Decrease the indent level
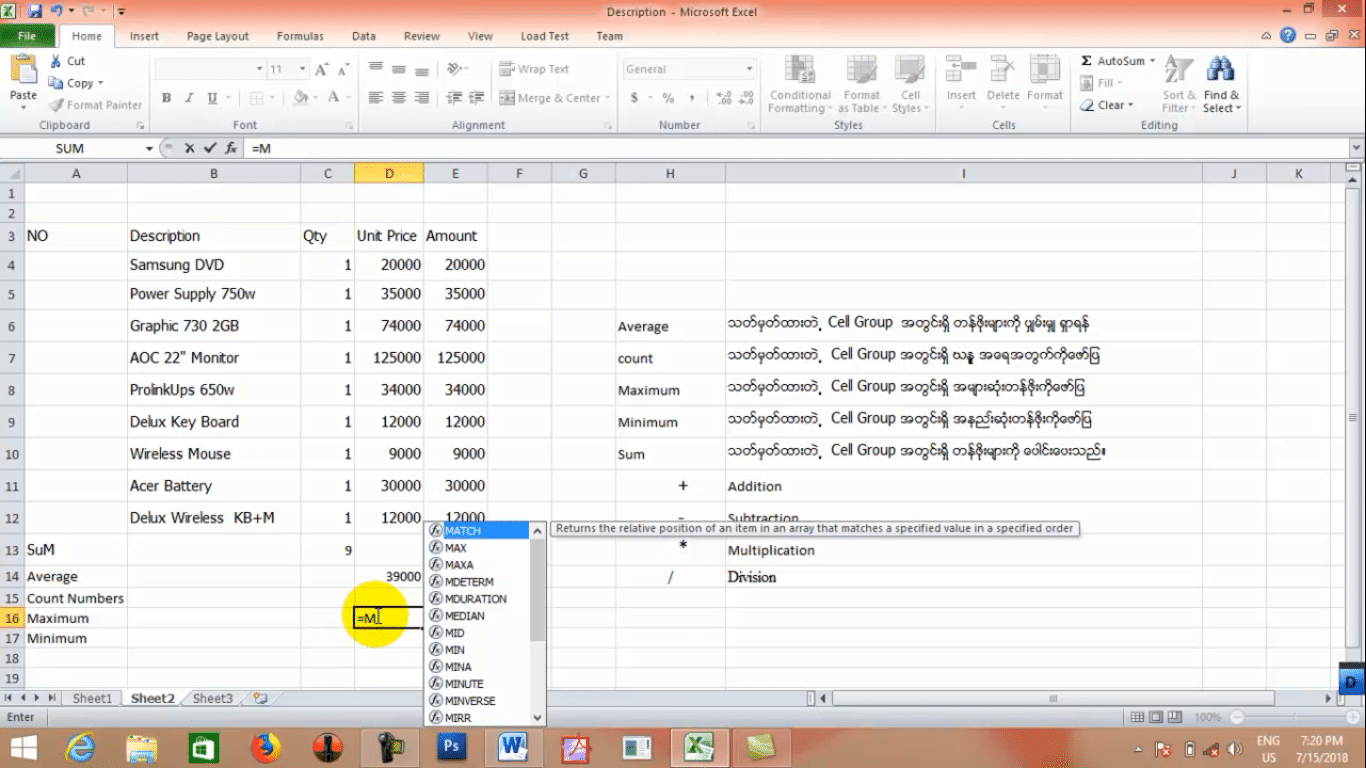 click(x=454, y=98)
